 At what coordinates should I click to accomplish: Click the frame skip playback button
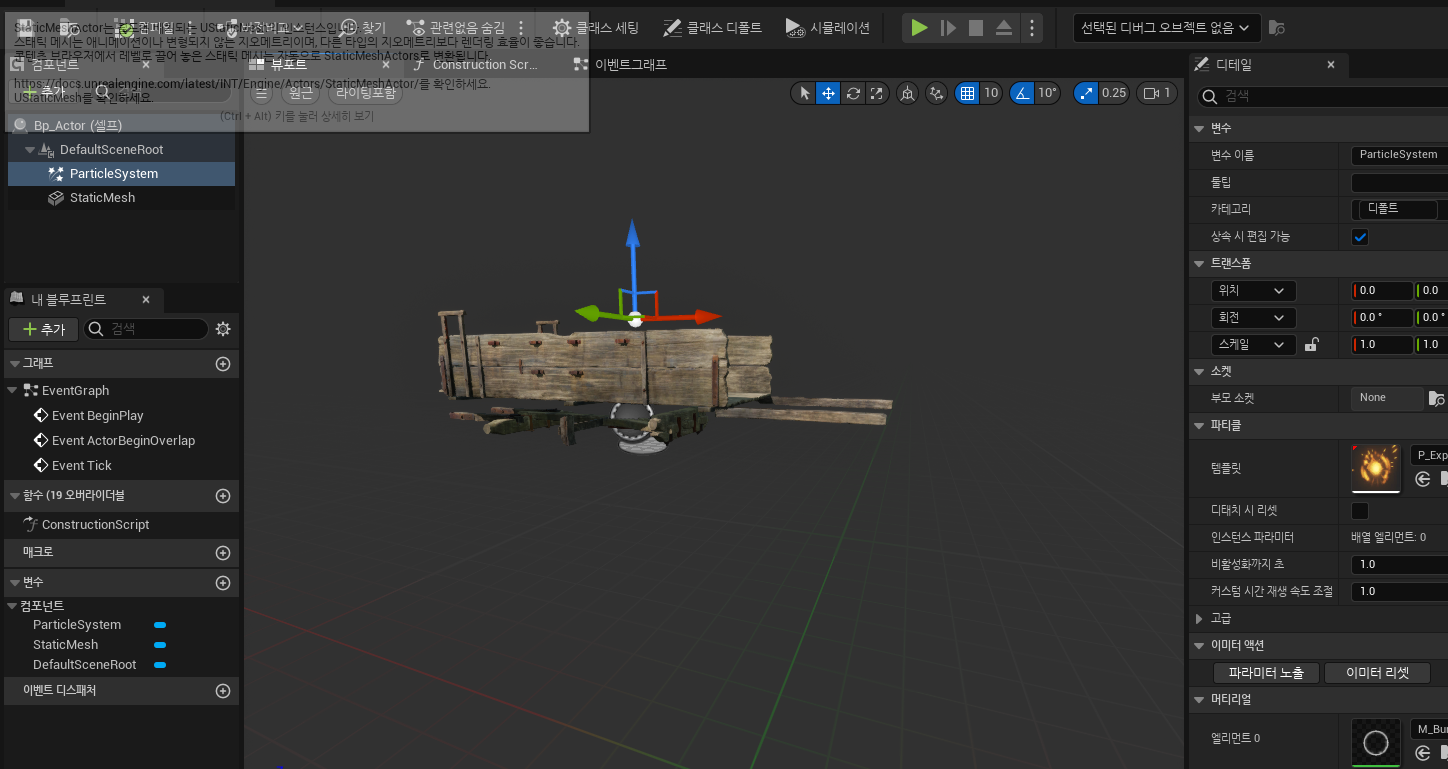948,28
